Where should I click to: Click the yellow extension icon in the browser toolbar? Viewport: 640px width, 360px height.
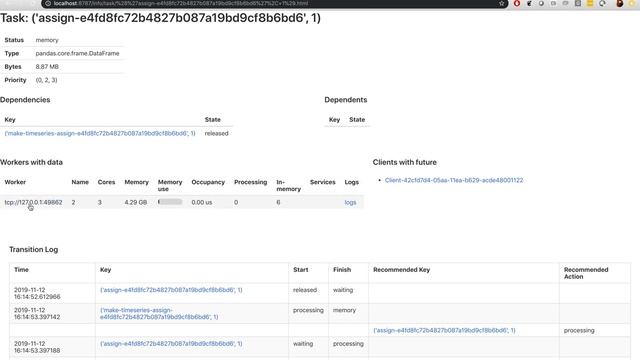(x=590, y=4)
